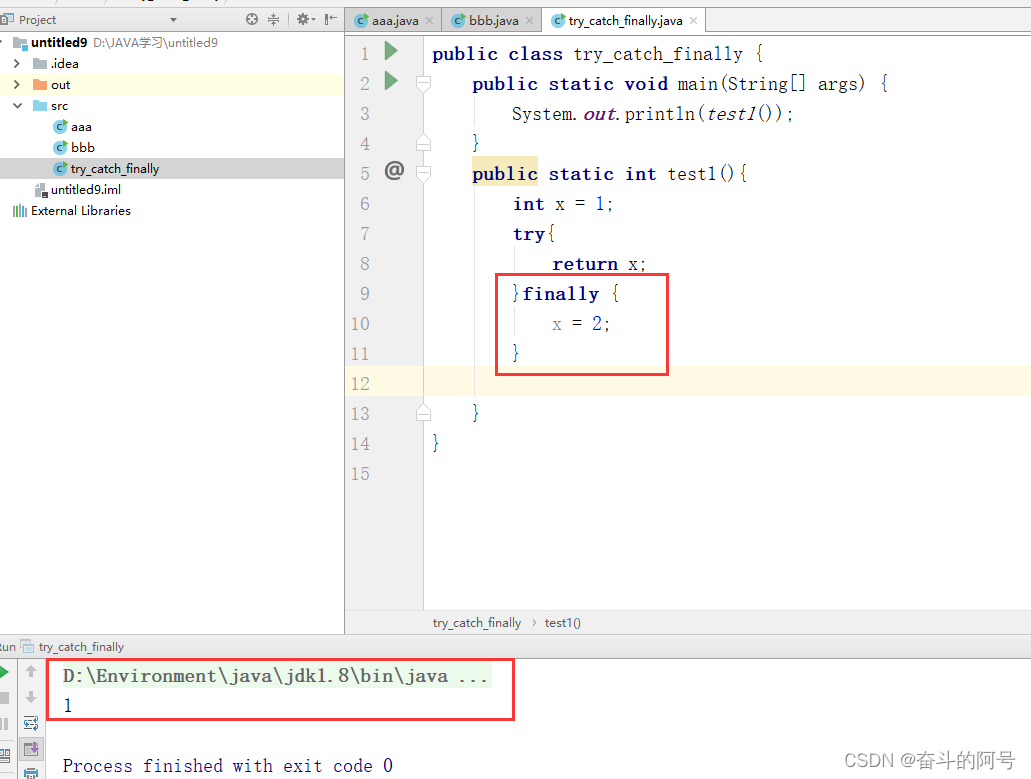Click the collapse all icon in Project panel

(x=273, y=19)
